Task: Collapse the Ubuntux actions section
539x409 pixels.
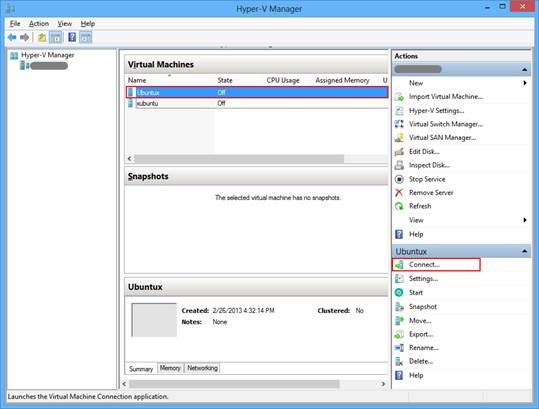Action: point(524,251)
